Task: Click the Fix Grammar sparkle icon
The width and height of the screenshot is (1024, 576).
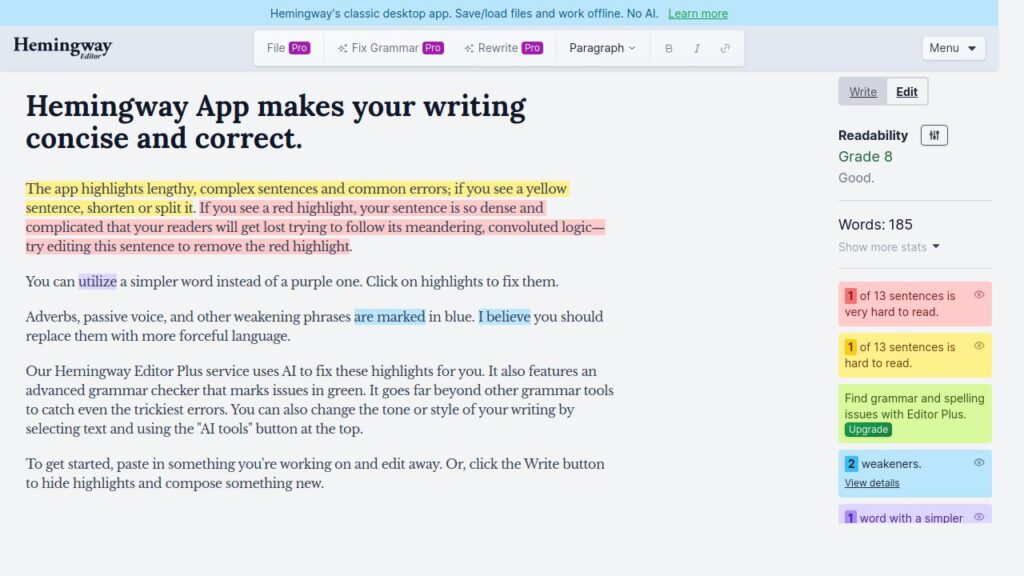Action: point(342,47)
